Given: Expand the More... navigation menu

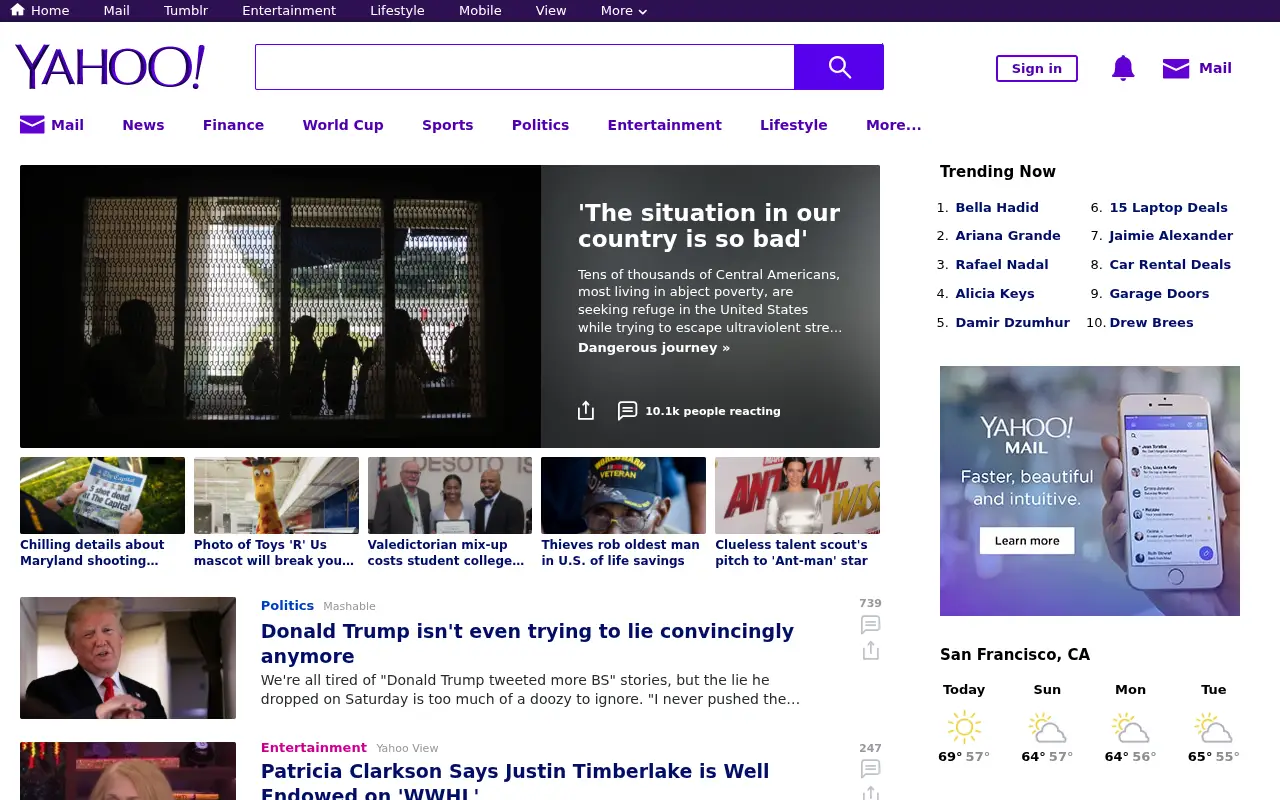Looking at the screenshot, I should (x=893, y=125).
